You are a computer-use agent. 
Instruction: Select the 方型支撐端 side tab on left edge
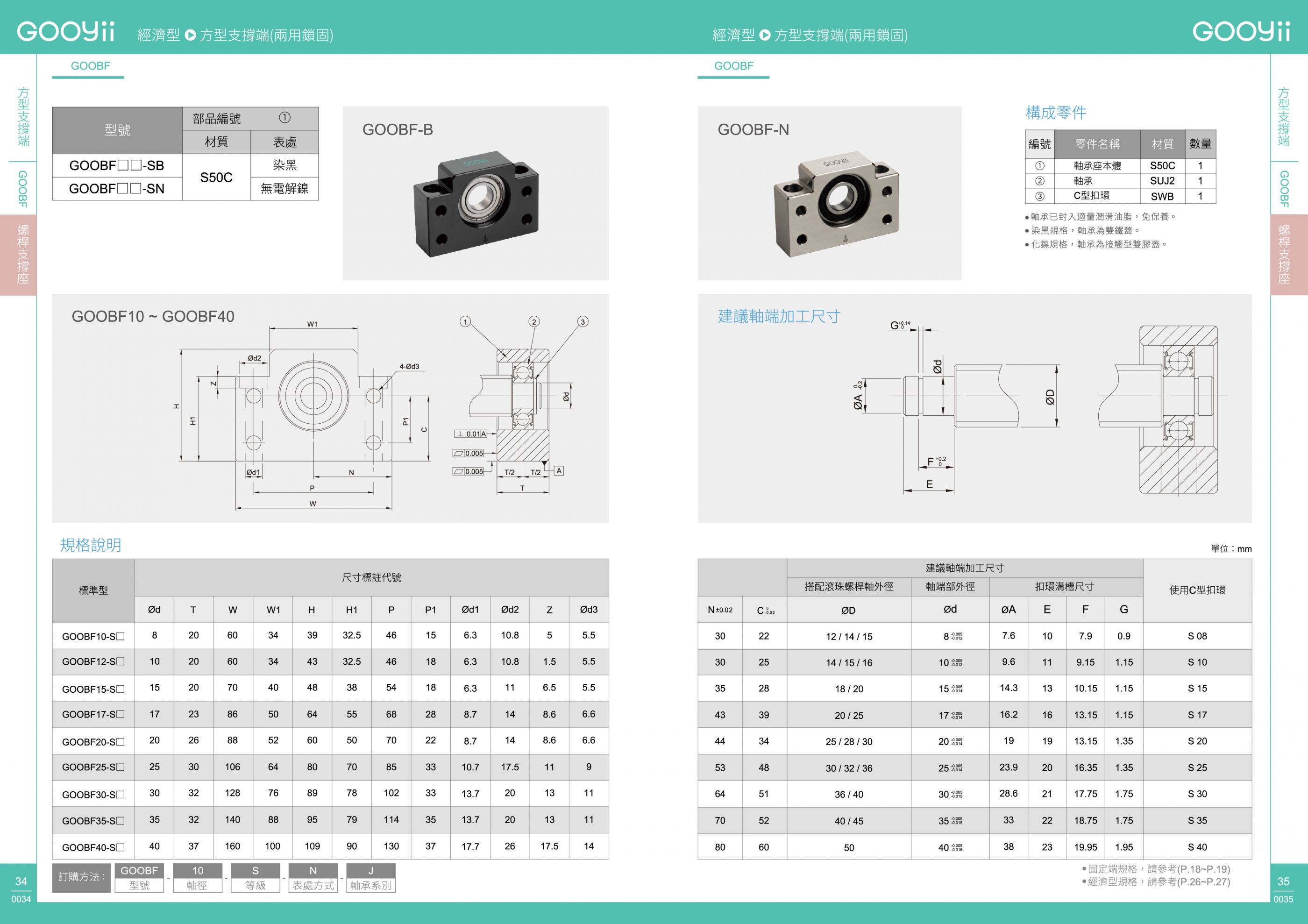coord(23,116)
